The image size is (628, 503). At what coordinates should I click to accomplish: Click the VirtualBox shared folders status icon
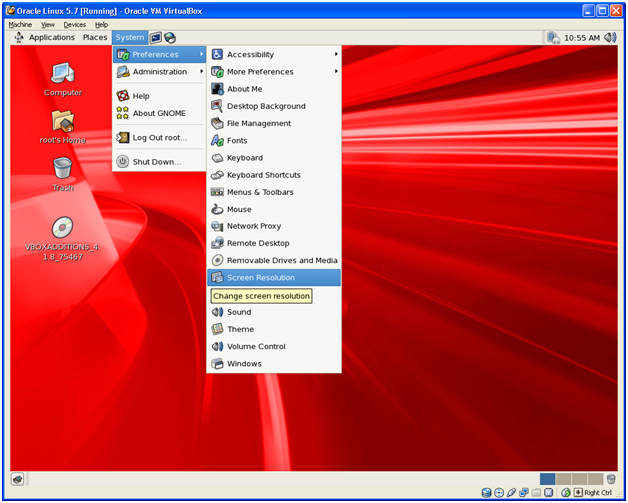click(x=536, y=493)
